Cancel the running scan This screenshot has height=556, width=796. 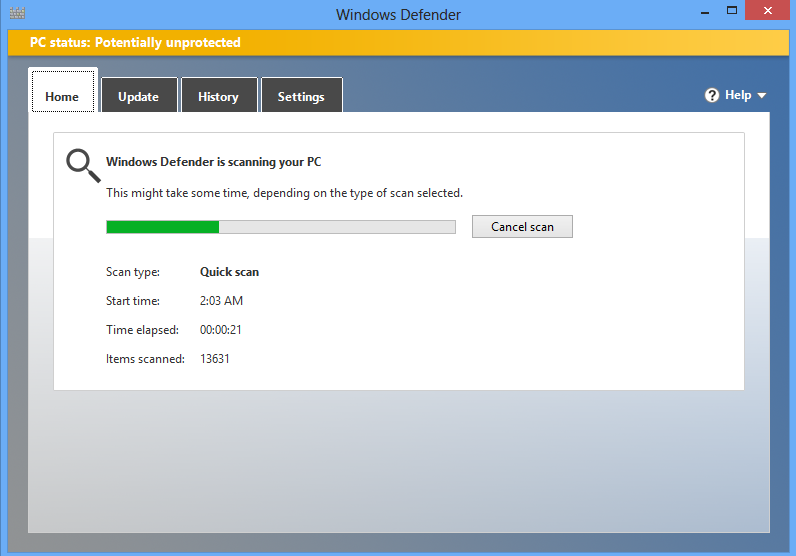tap(522, 226)
